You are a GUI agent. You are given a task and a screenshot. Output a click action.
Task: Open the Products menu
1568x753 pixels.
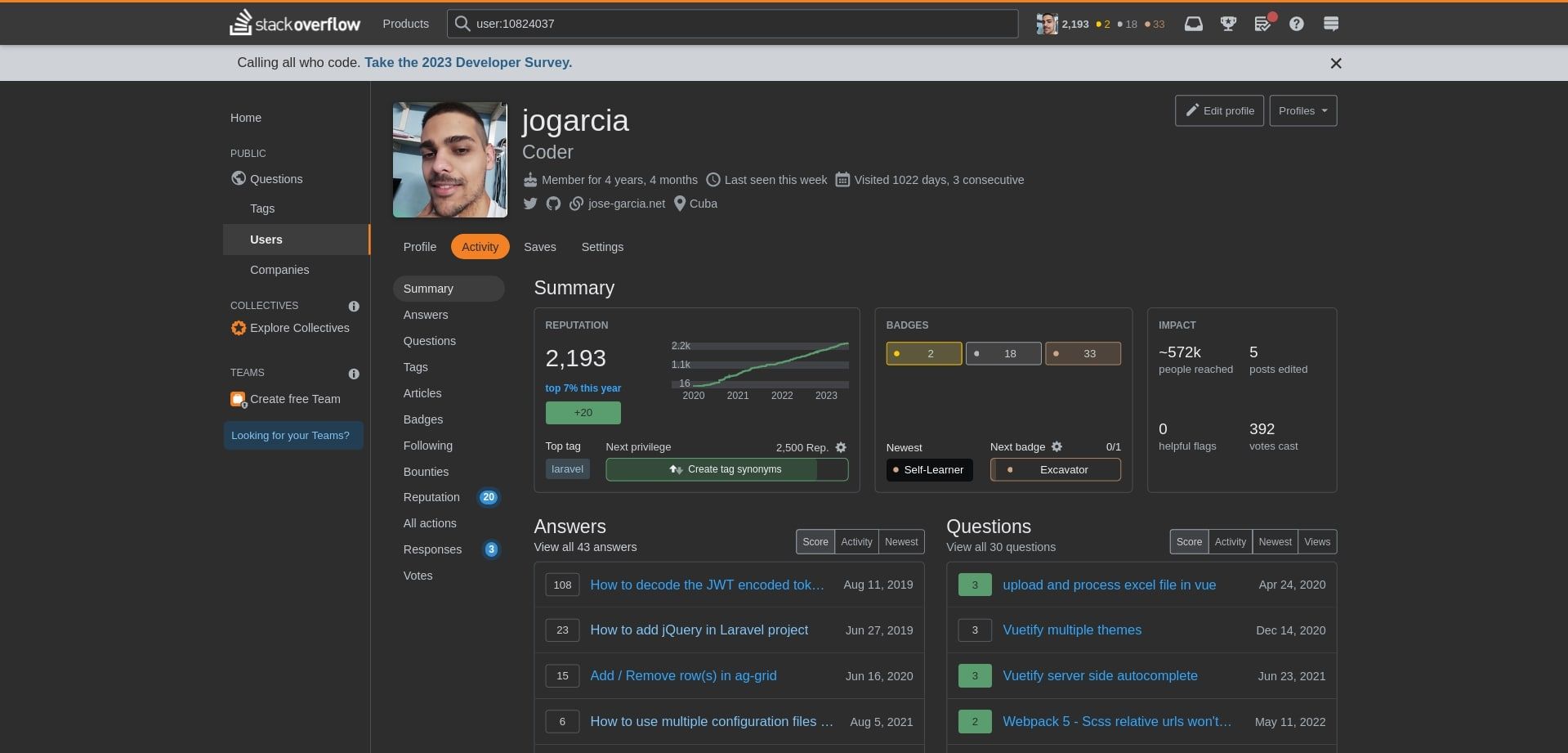[405, 24]
